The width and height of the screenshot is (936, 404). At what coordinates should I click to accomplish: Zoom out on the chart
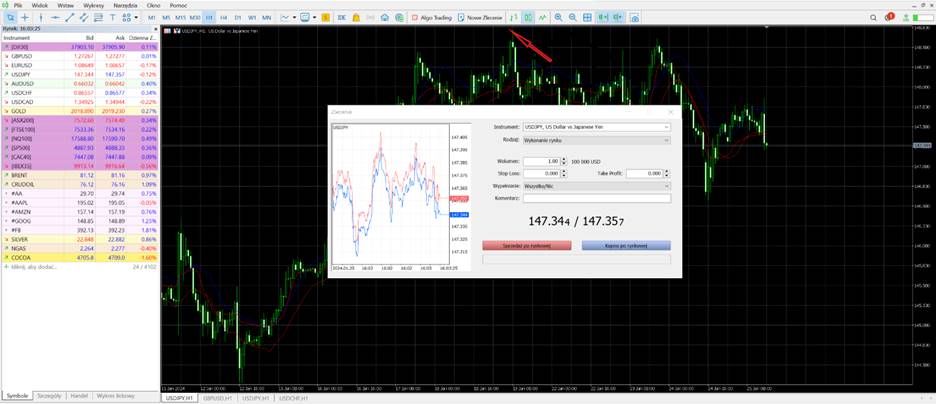572,17
